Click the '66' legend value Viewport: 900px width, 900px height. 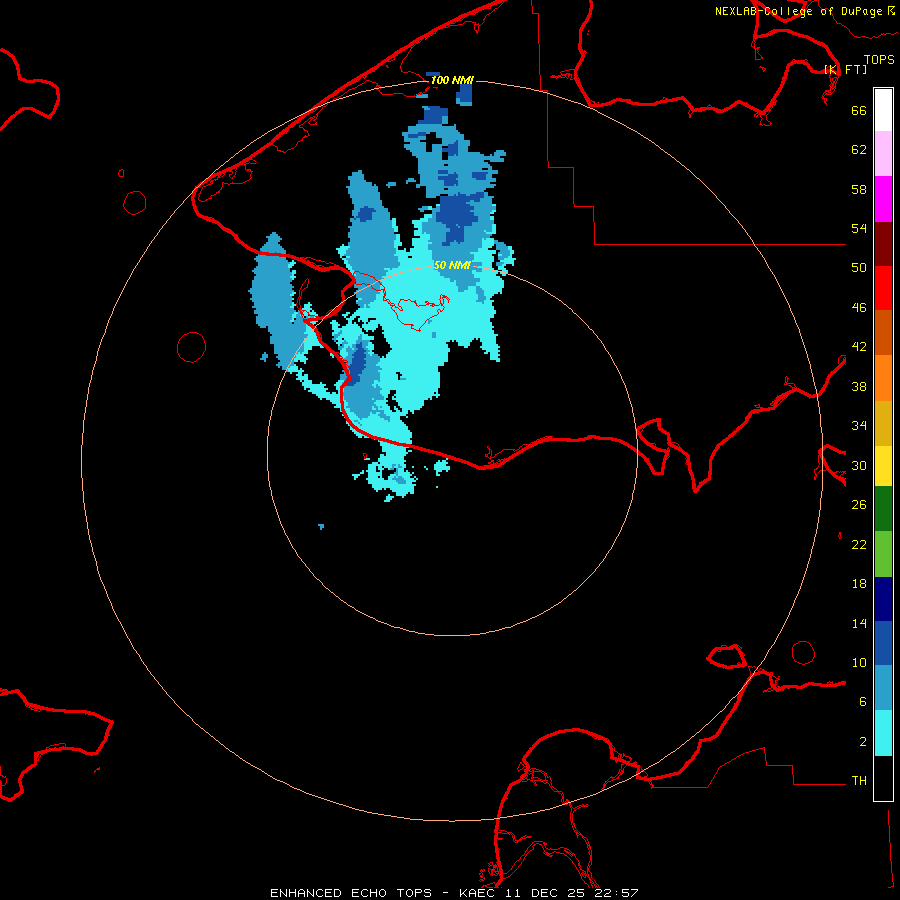(859, 110)
